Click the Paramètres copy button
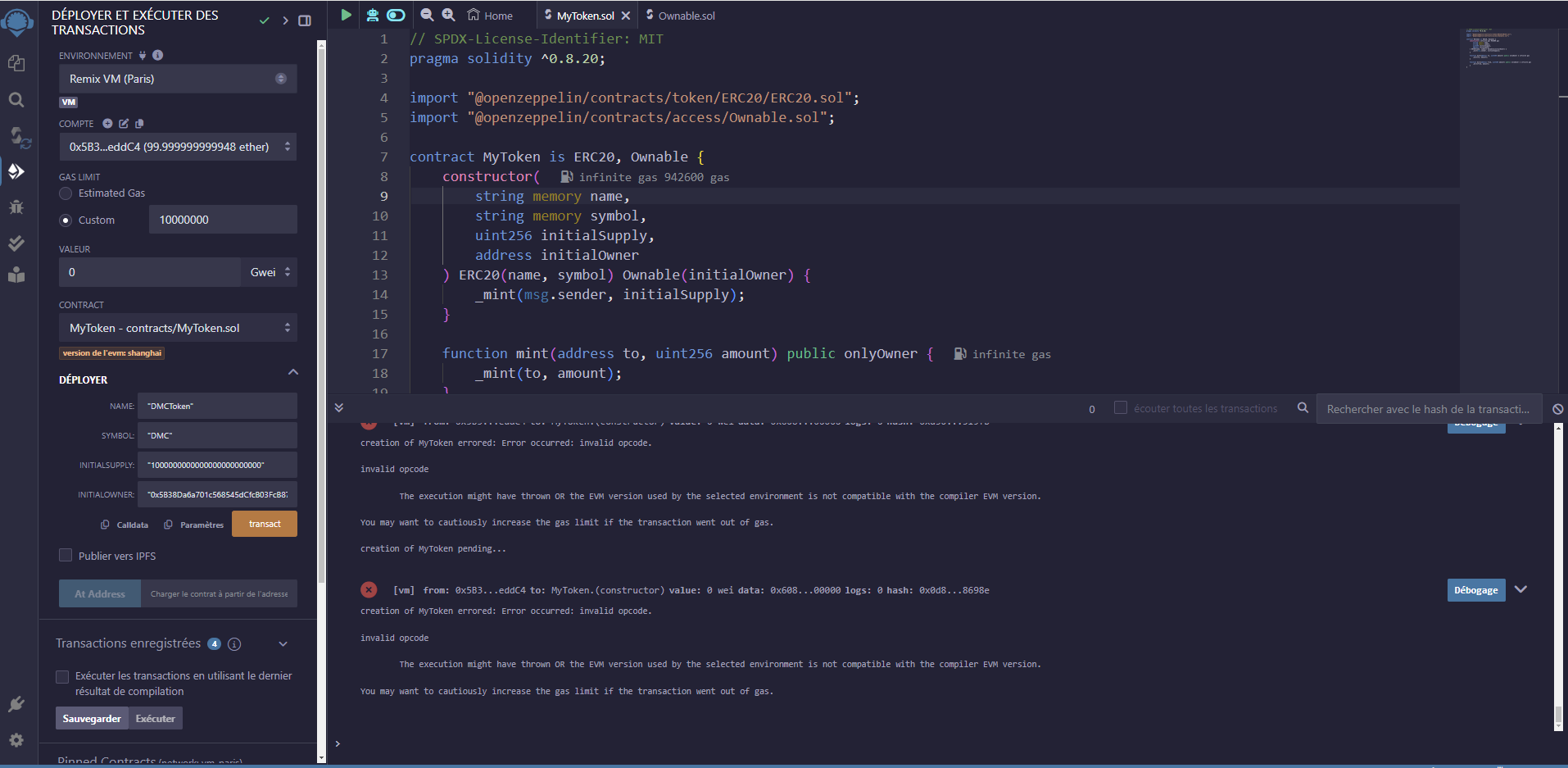1568x768 pixels. coord(194,525)
